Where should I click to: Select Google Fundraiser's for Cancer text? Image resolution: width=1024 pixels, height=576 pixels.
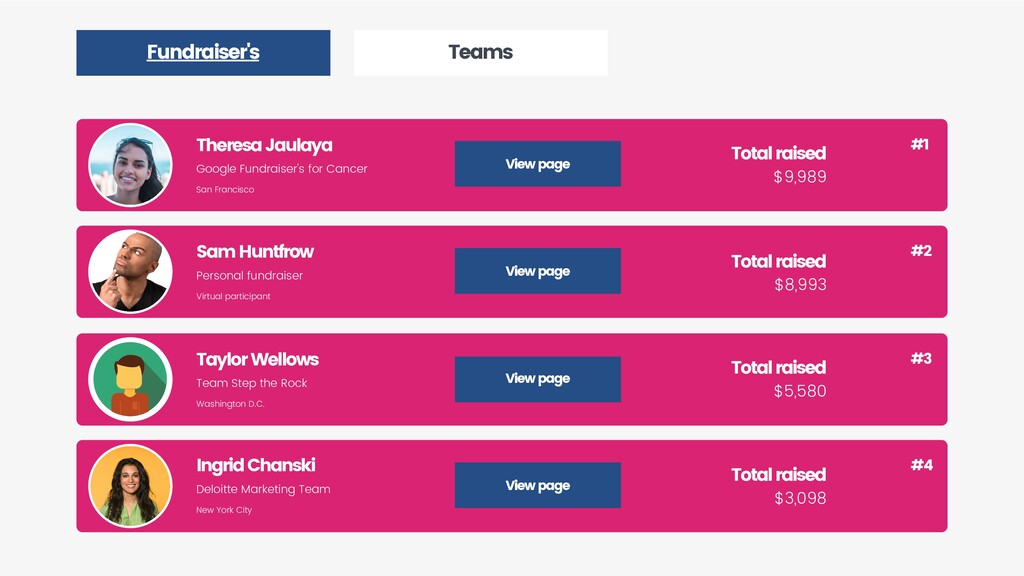coord(282,168)
